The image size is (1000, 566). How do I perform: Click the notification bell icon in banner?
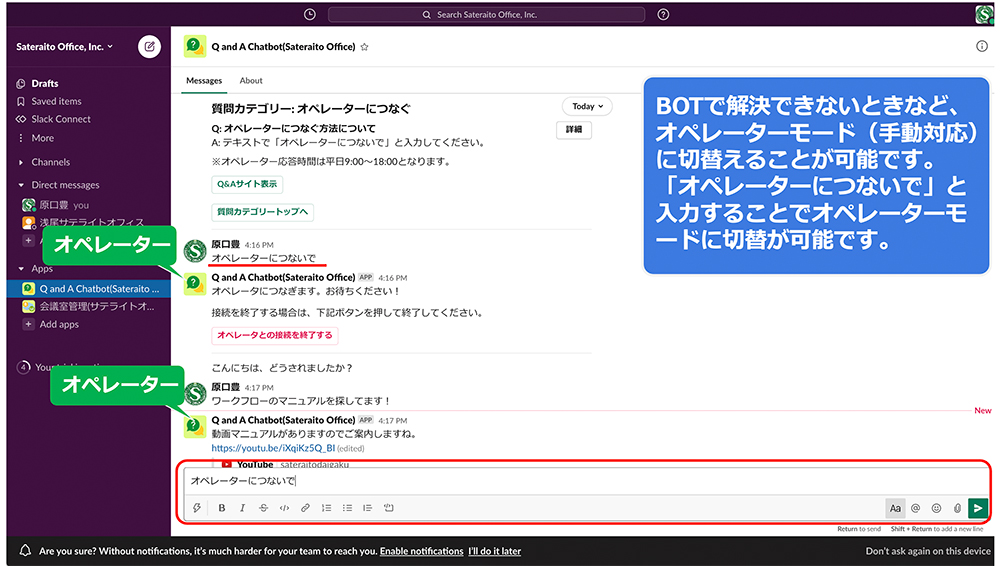[x=26, y=551]
